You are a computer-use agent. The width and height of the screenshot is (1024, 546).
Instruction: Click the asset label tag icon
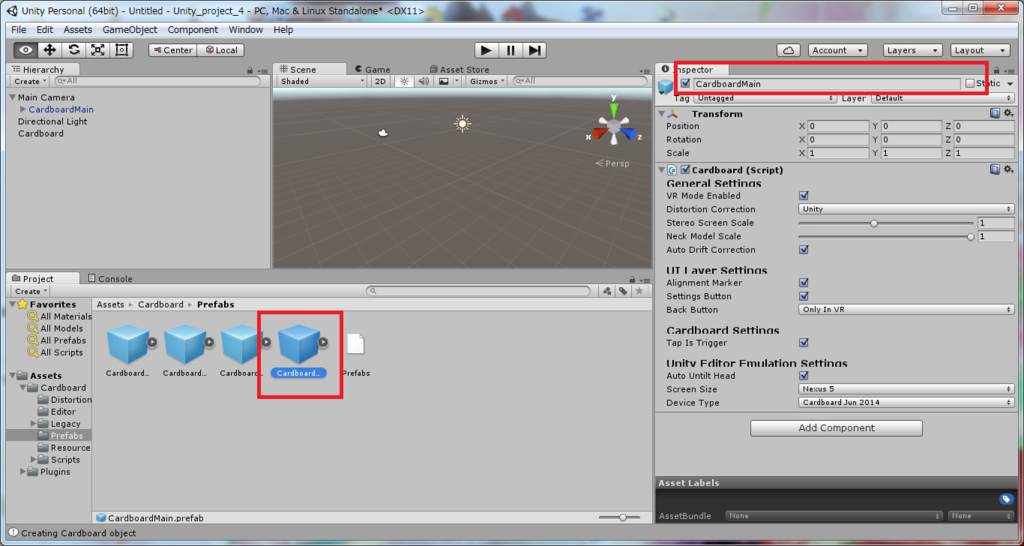[x=1006, y=499]
